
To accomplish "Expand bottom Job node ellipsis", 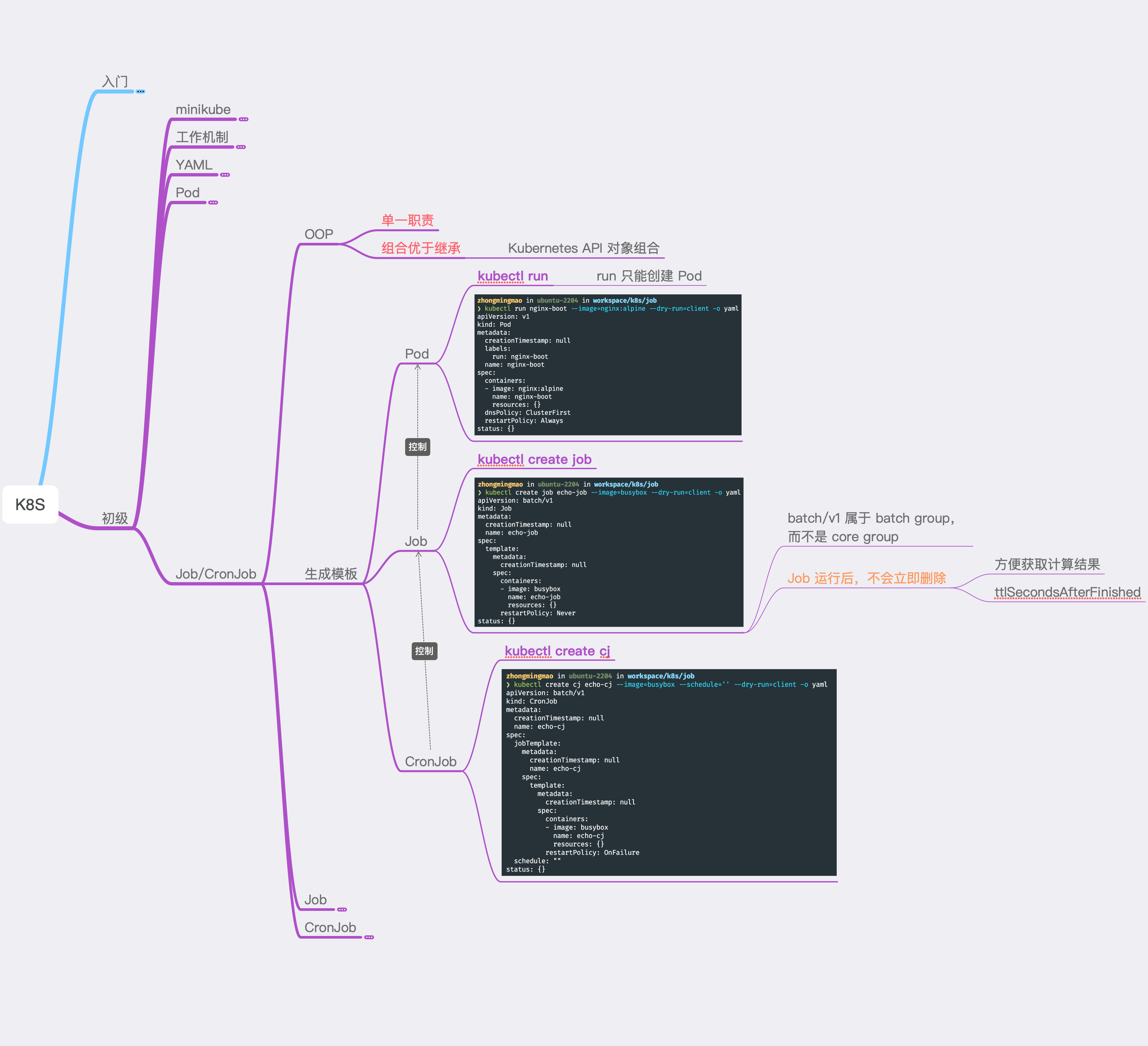I will [x=342, y=909].
